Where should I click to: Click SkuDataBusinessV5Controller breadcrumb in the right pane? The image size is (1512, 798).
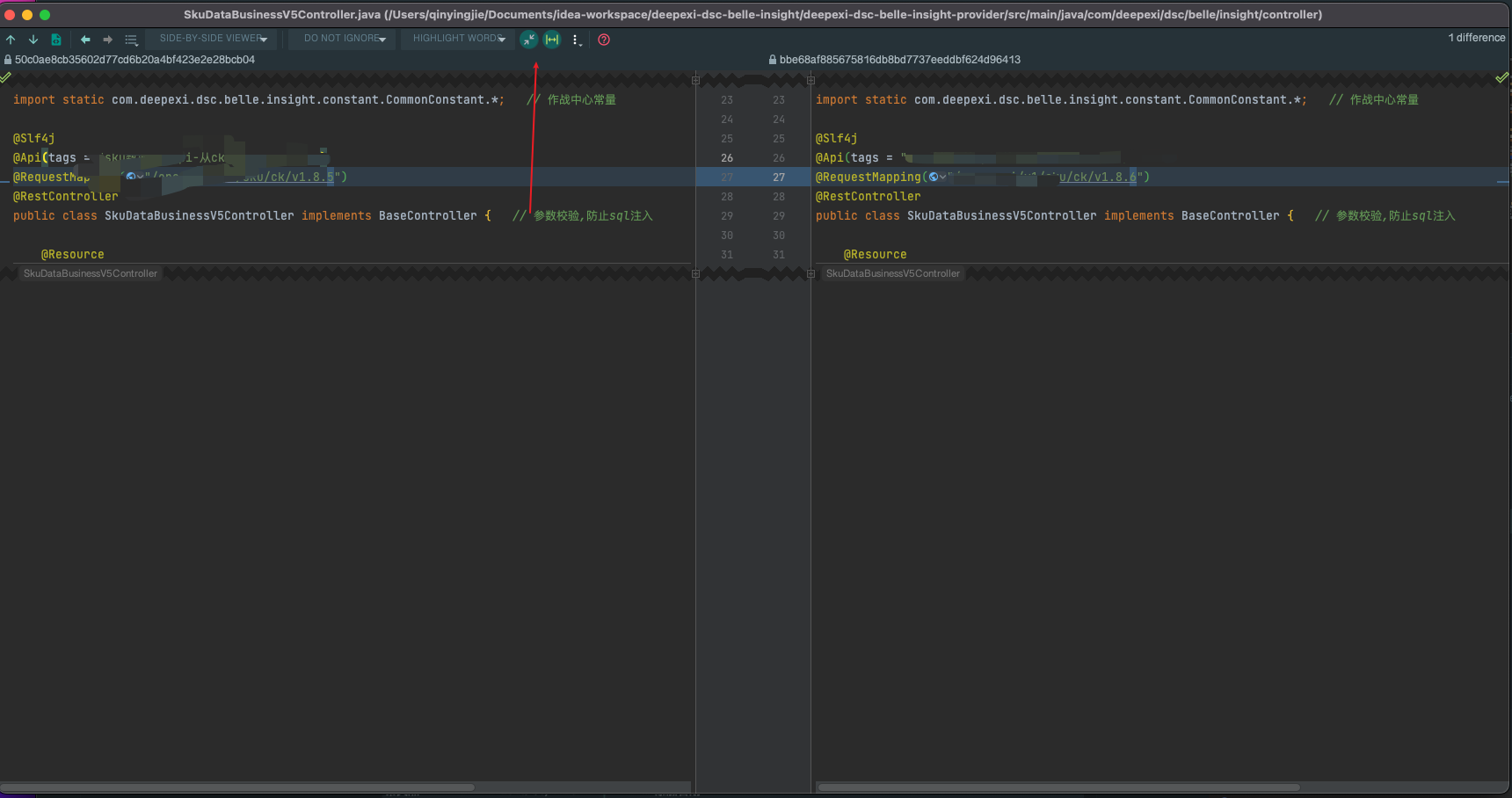click(x=892, y=274)
